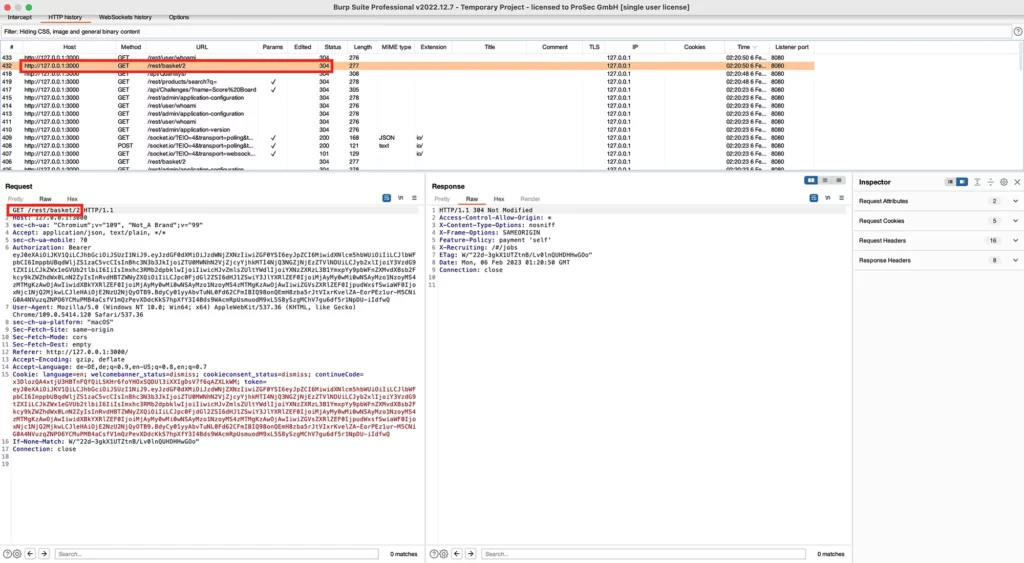Open filter help question mark icon
The height and width of the screenshot is (563, 1024).
click(1017, 31)
